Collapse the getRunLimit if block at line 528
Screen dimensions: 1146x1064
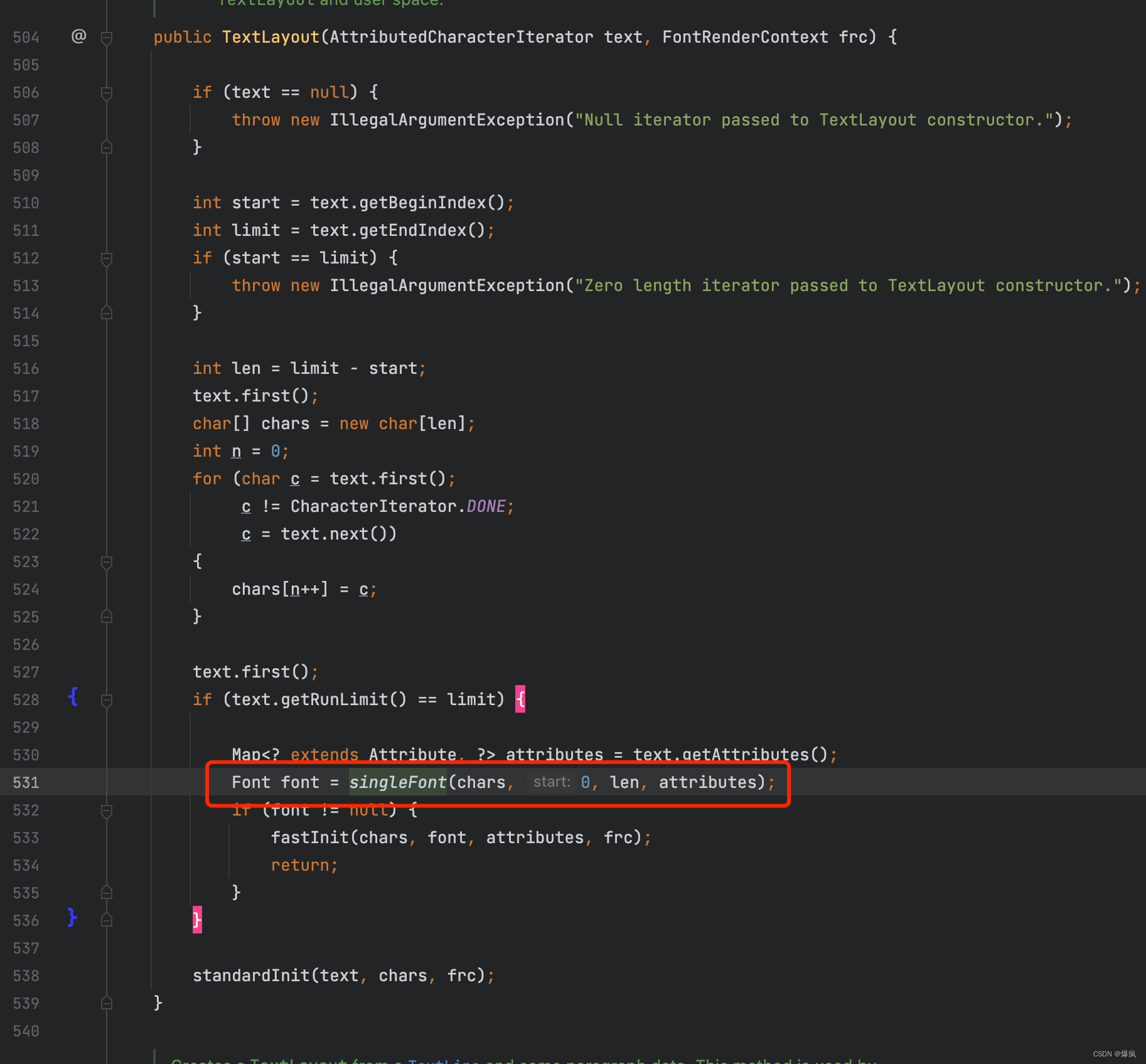[x=107, y=700]
